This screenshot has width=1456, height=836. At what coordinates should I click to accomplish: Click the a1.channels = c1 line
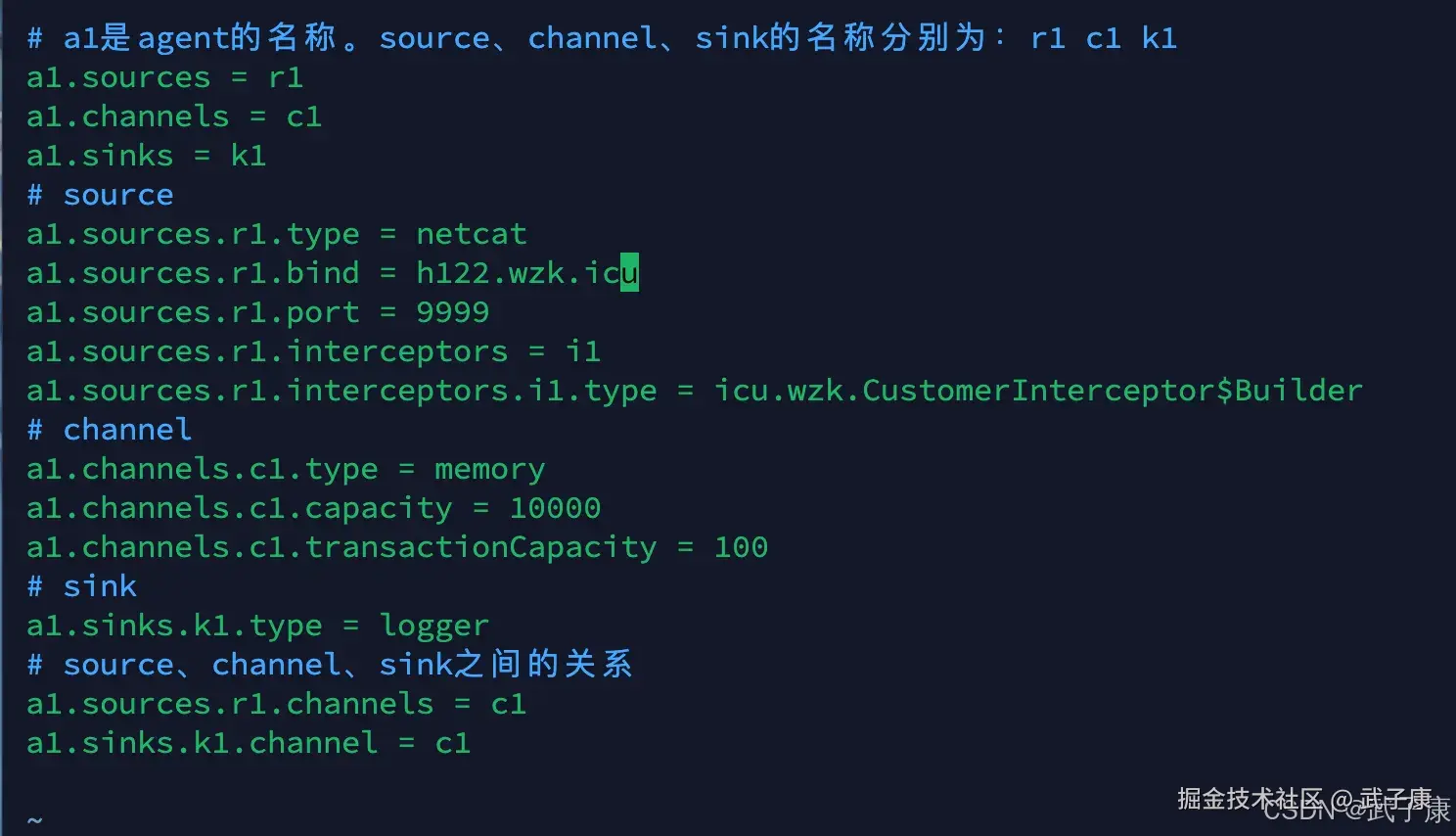[x=174, y=116]
